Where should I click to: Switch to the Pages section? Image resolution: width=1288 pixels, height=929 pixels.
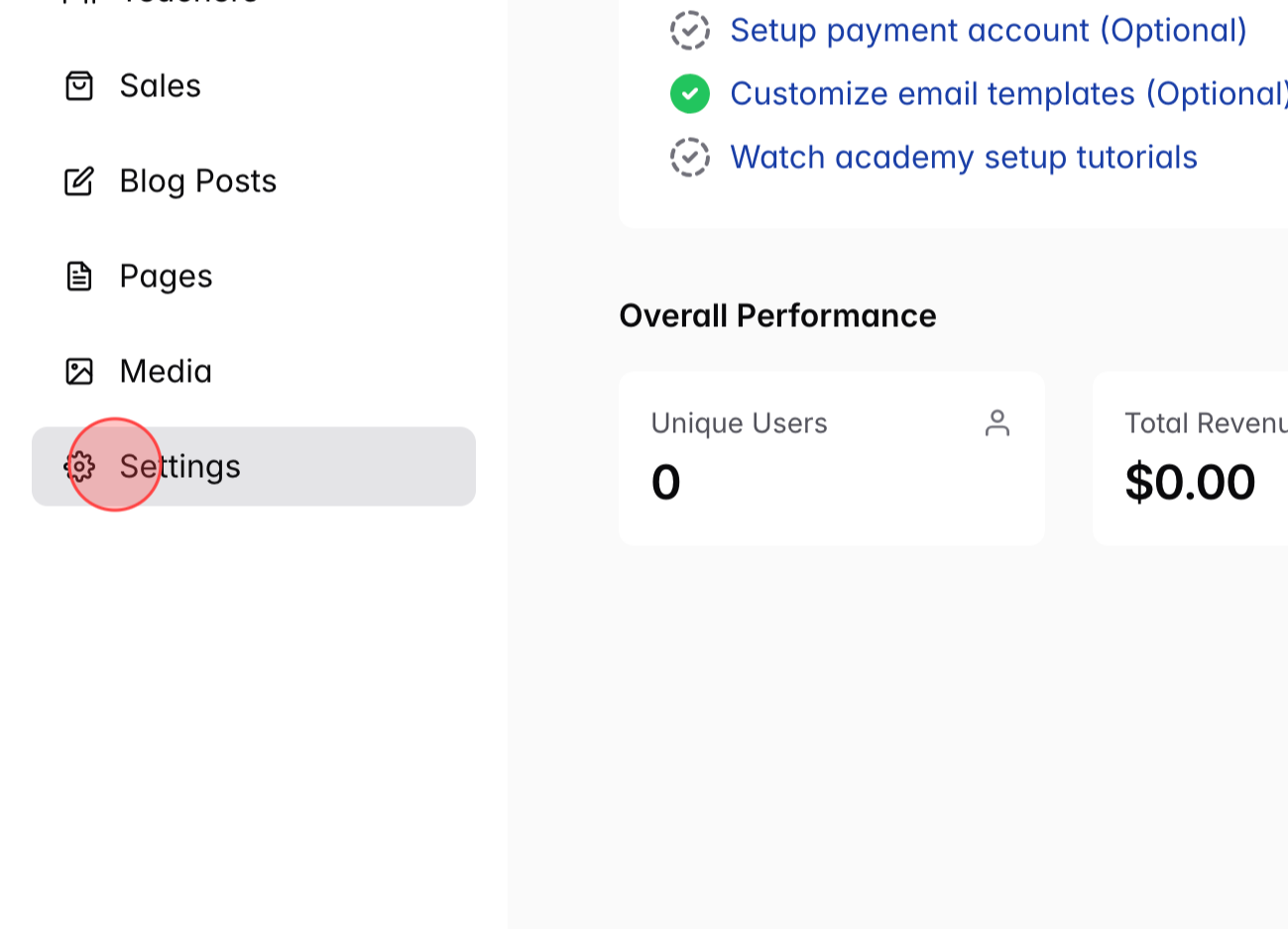pos(166,277)
